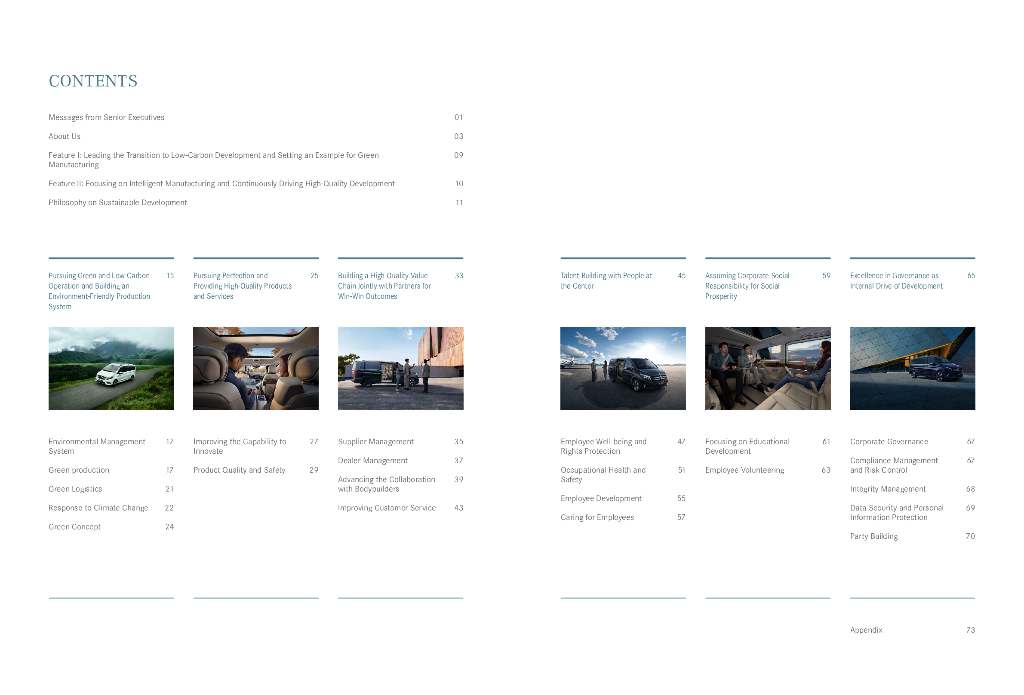Click page number 70 beside Party Building

970,537
